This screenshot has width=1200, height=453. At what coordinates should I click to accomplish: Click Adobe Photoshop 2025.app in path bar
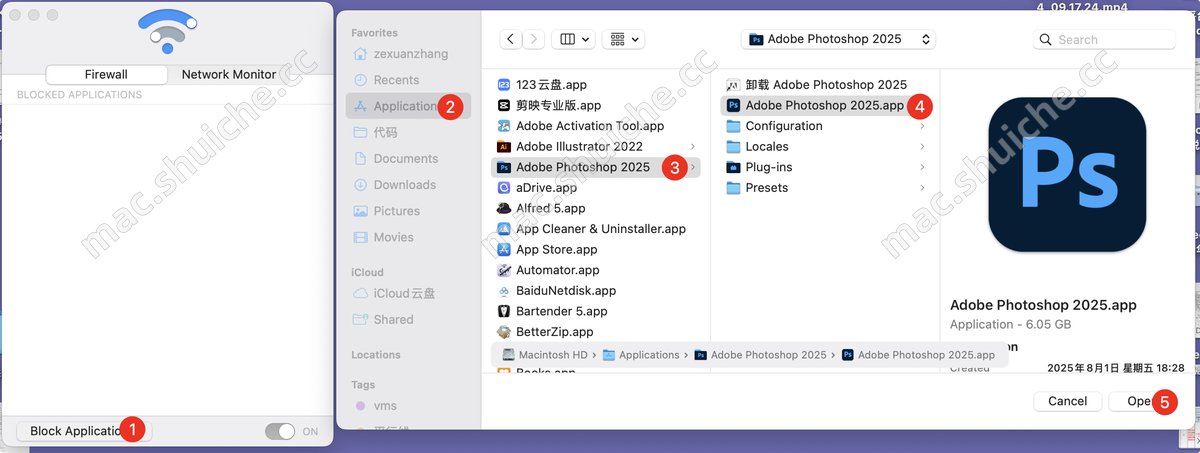click(919, 355)
